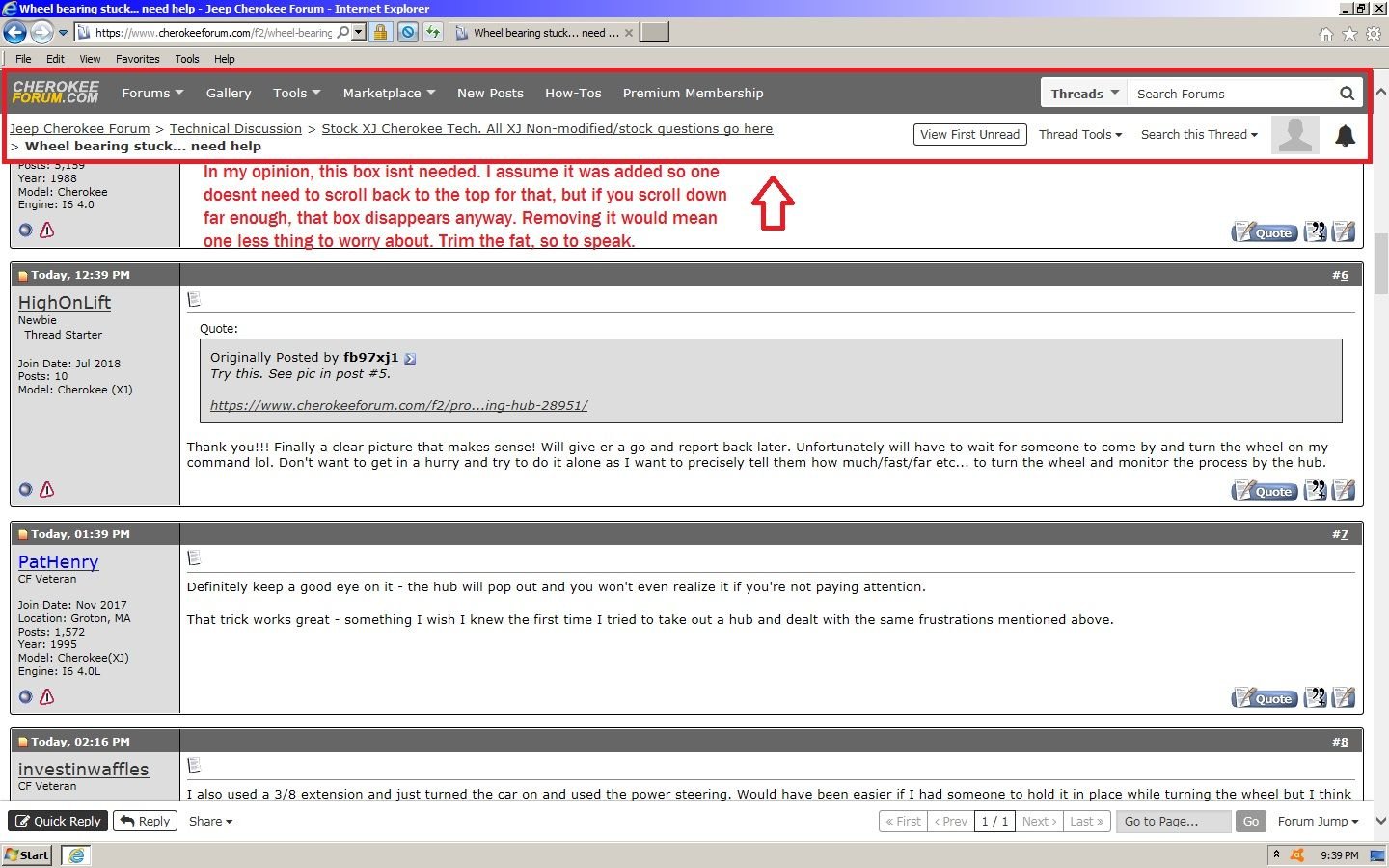Click the Windows Start button
Viewport: 1389px width, 868px height.
[x=27, y=855]
